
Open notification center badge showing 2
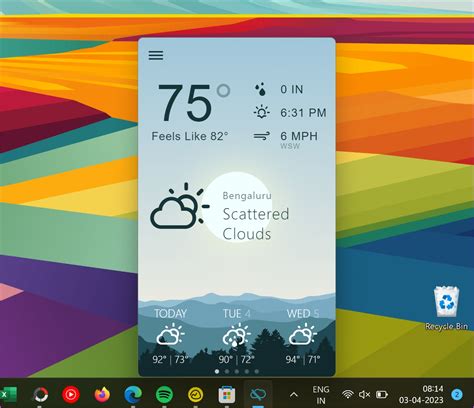click(x=457, y=395)
